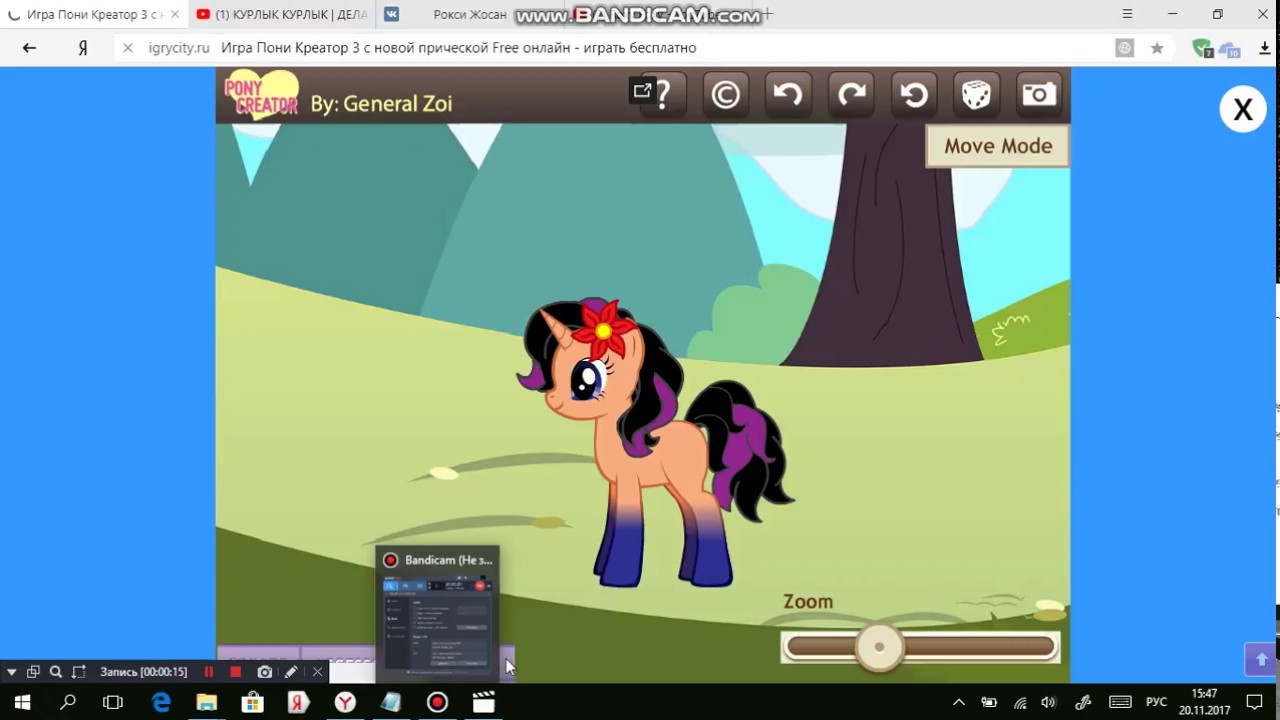
Task: Stop loading the page
Action: click(x=127, y=48)
